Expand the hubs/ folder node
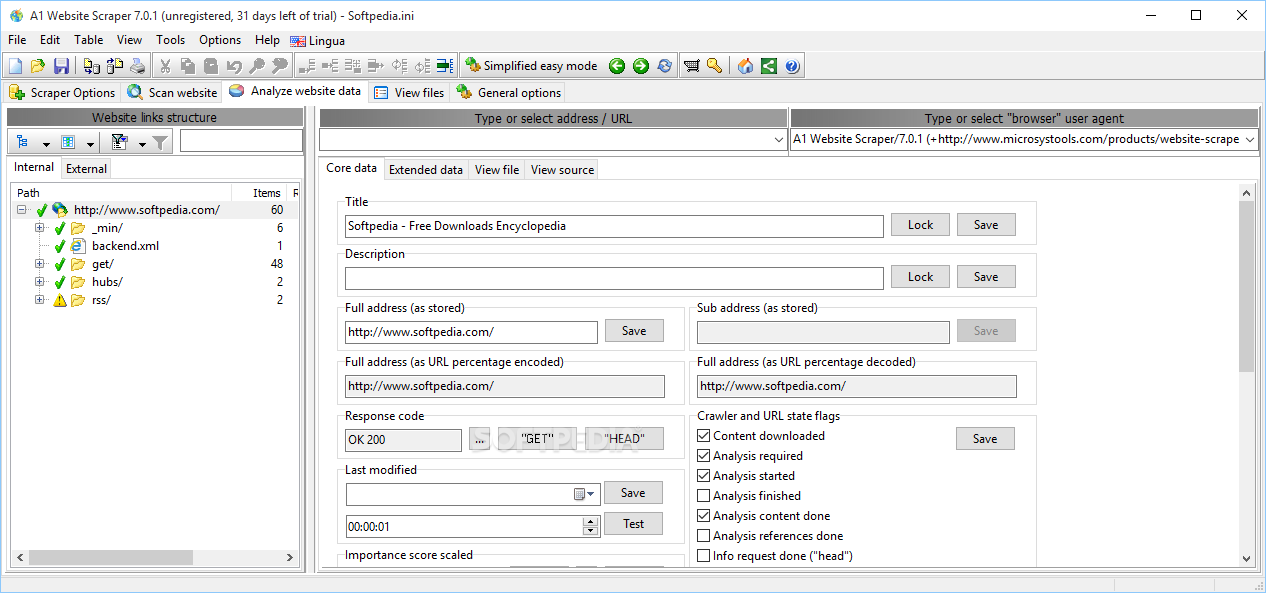 (40, 282)
